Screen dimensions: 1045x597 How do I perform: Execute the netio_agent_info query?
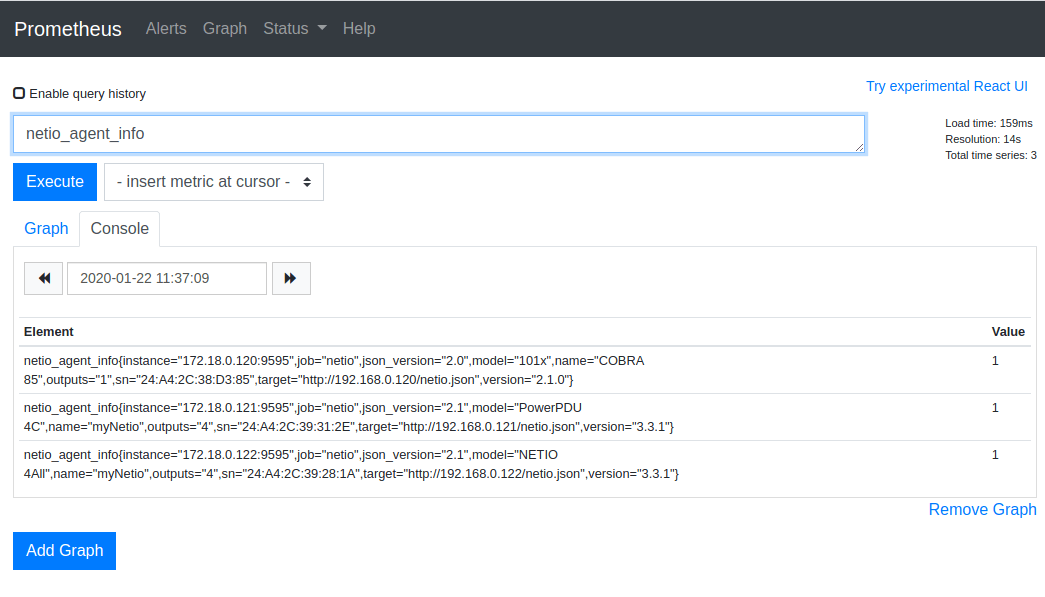click(55, 182)
